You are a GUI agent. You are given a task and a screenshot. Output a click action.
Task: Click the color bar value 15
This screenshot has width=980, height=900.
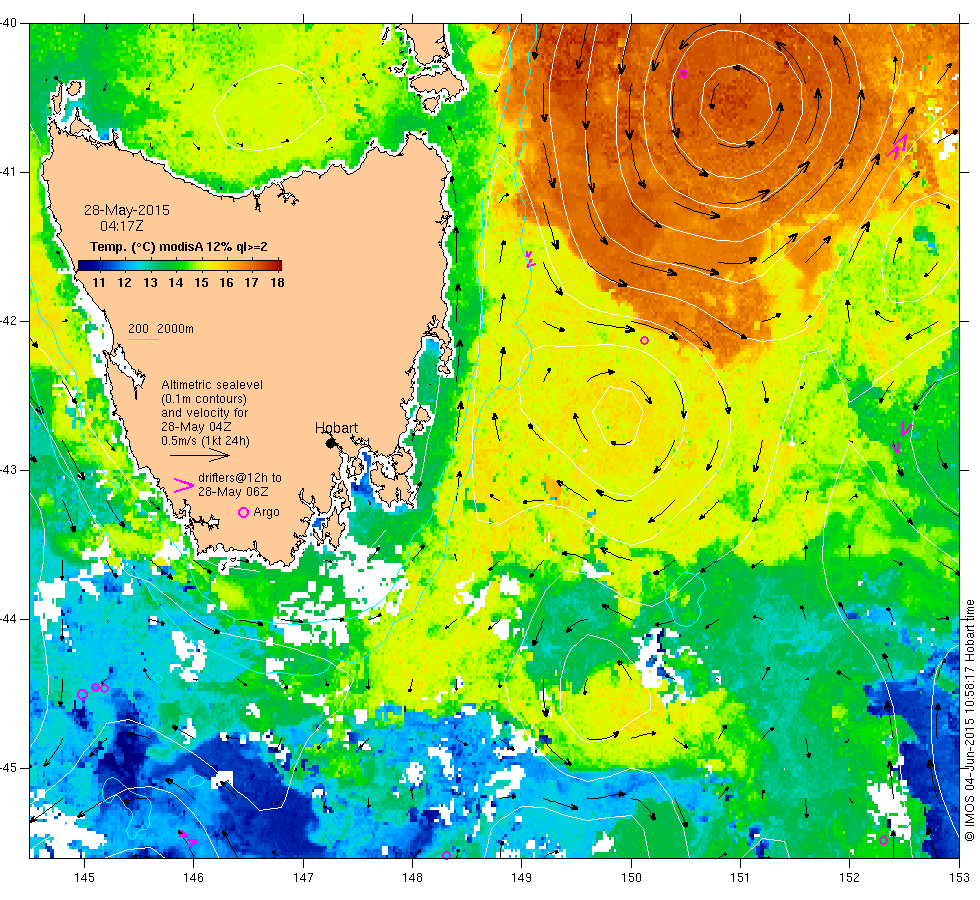(x=201, y=282)
